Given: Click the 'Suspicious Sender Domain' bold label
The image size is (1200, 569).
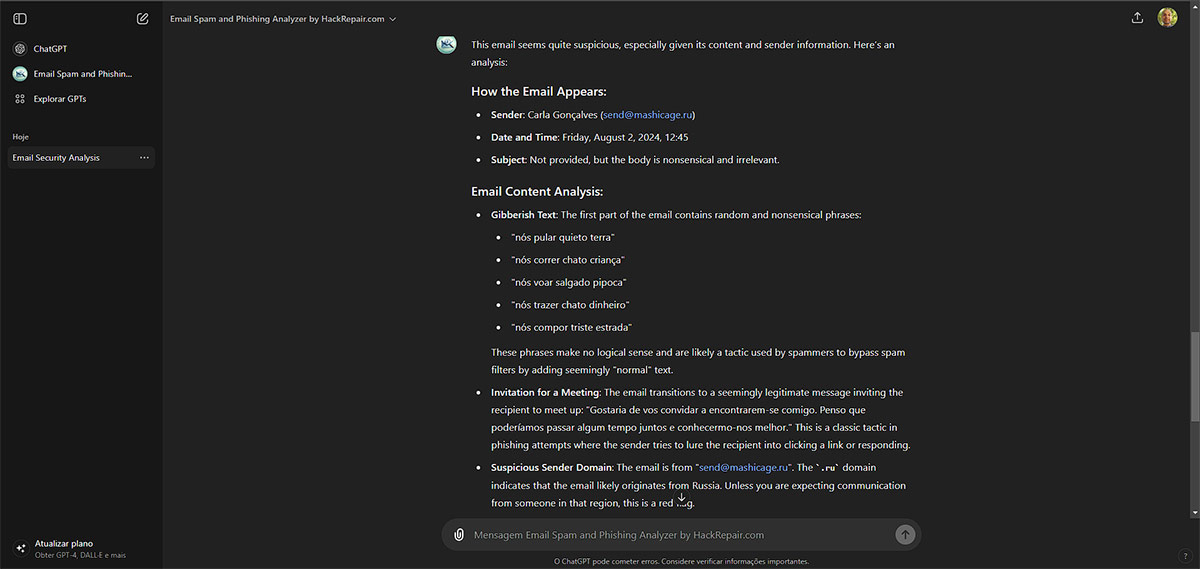Looking at the screenshot, I should 551,467.
